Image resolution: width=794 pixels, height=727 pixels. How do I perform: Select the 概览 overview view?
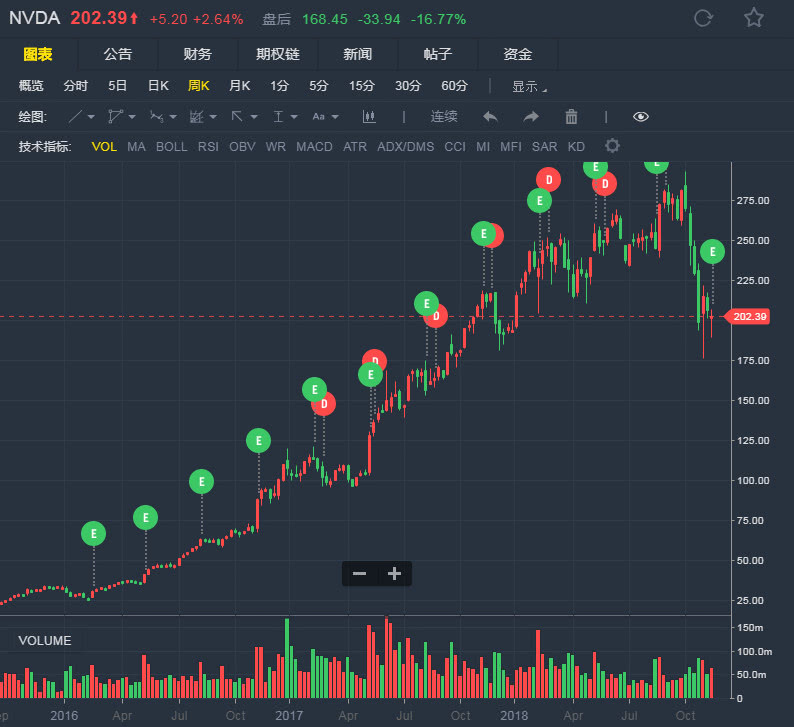[x=31, y=86]
